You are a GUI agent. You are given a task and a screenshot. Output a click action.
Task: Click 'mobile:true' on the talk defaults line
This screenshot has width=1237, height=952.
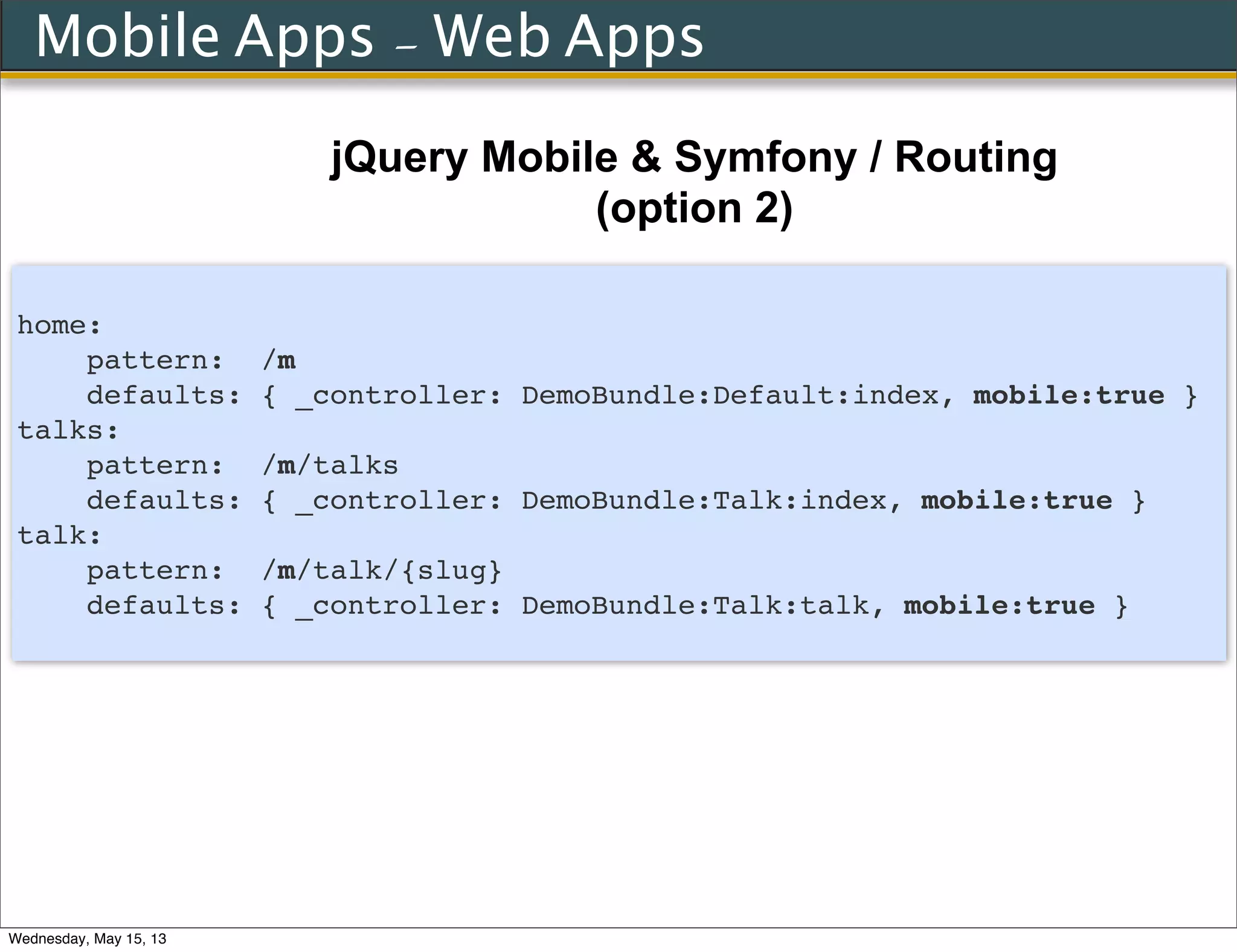tap(998, 606)
